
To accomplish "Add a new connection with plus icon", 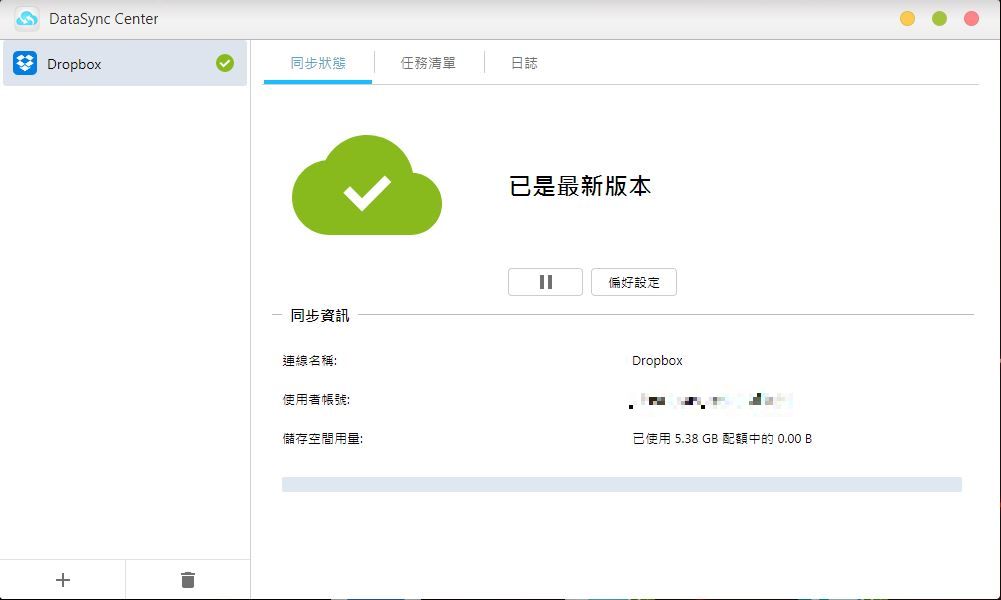I will 63,580.
